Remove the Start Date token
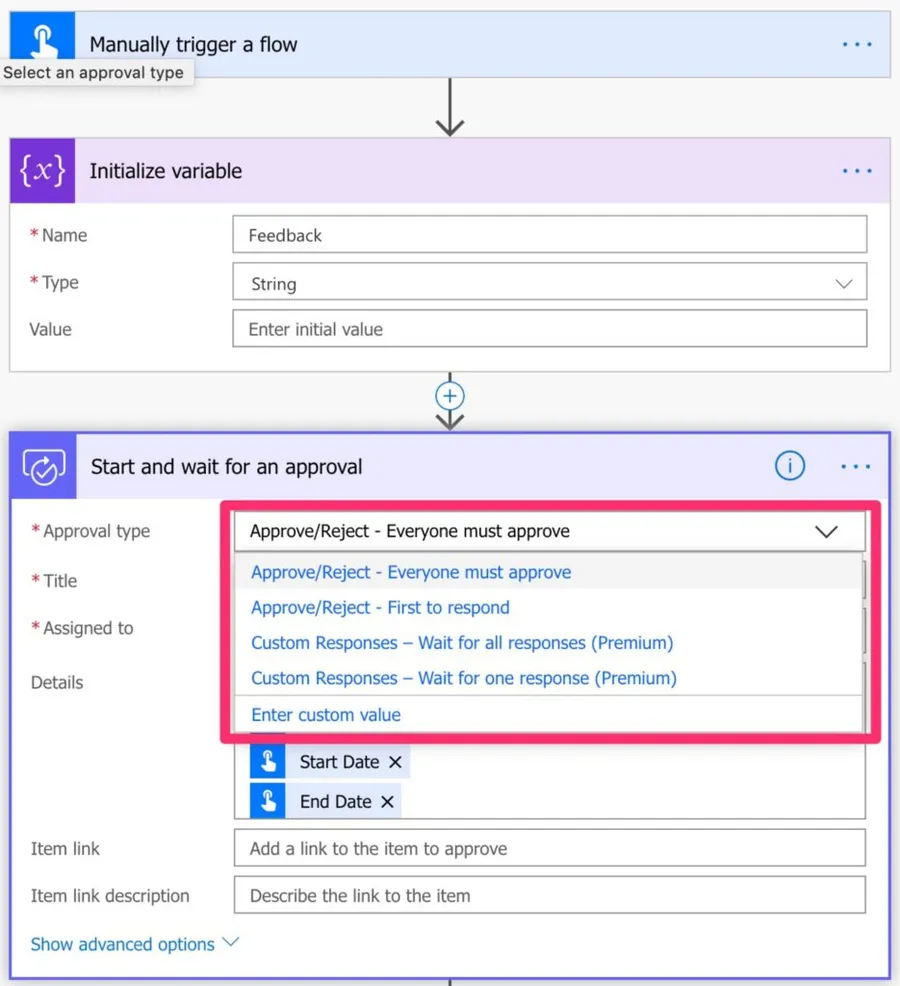900x986 pixels. tap(395, 762)
